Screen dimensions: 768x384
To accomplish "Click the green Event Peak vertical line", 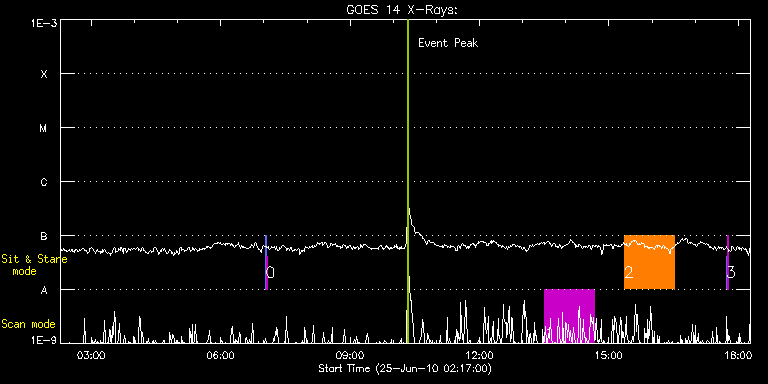I will click(x=408, y=181).
